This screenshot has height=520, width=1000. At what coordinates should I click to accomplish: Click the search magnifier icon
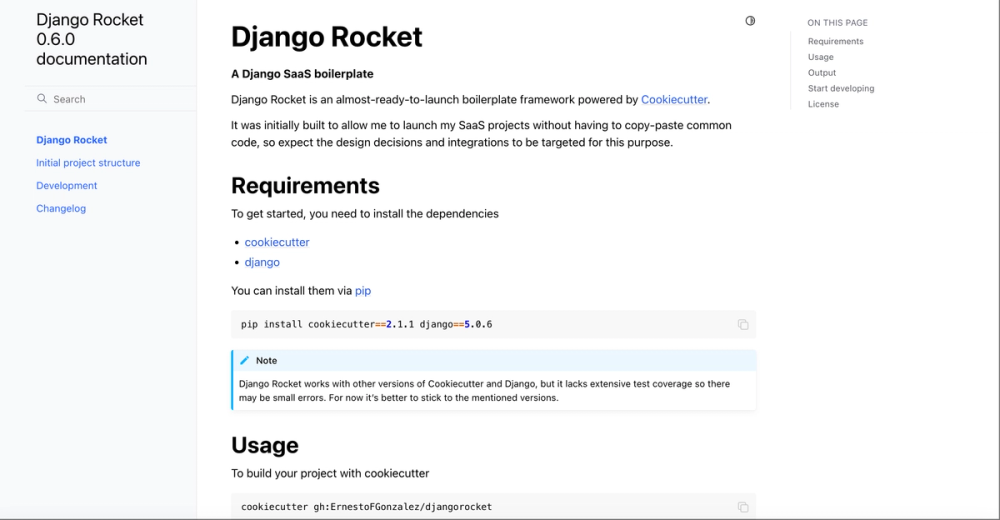coord(42,99)
